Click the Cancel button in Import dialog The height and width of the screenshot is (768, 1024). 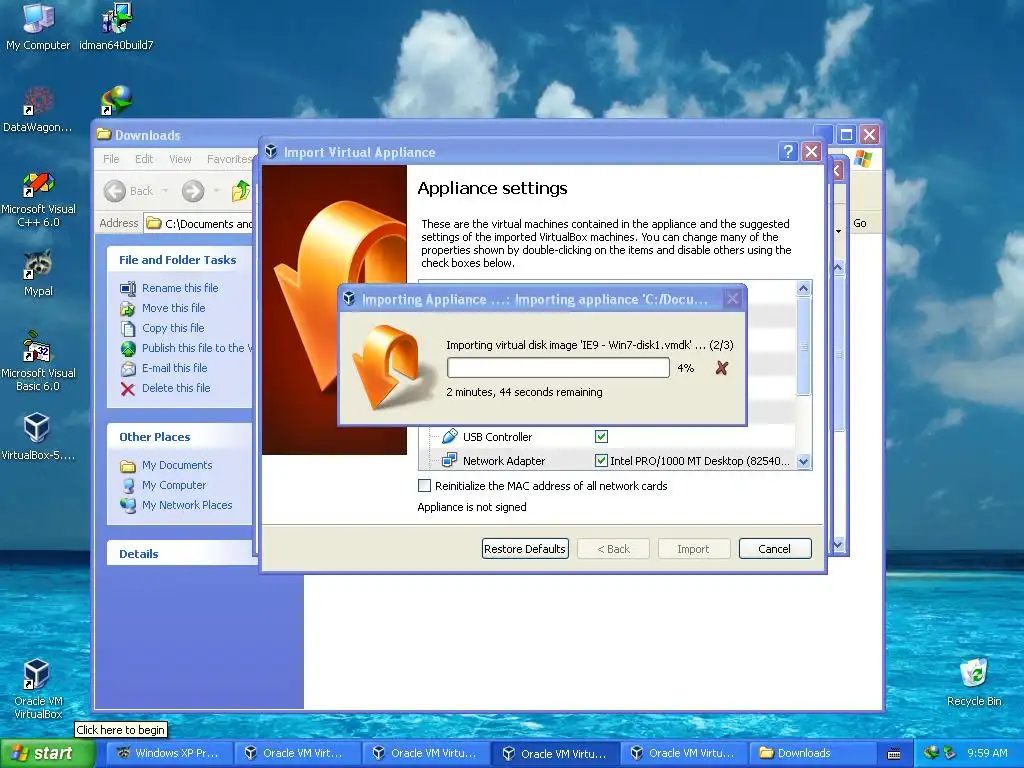775,549
